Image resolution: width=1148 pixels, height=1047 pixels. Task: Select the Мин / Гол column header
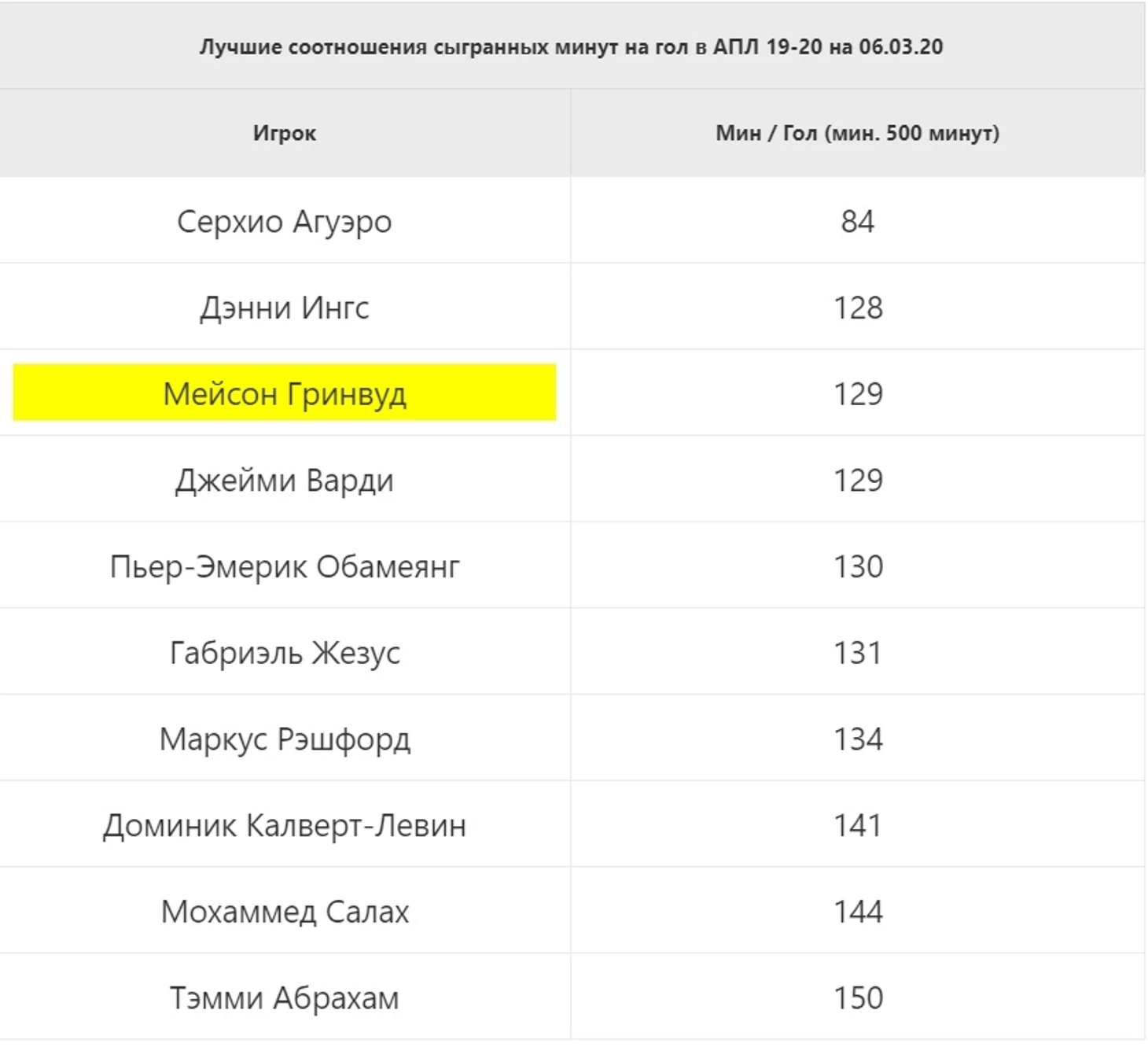coord(857,133)
